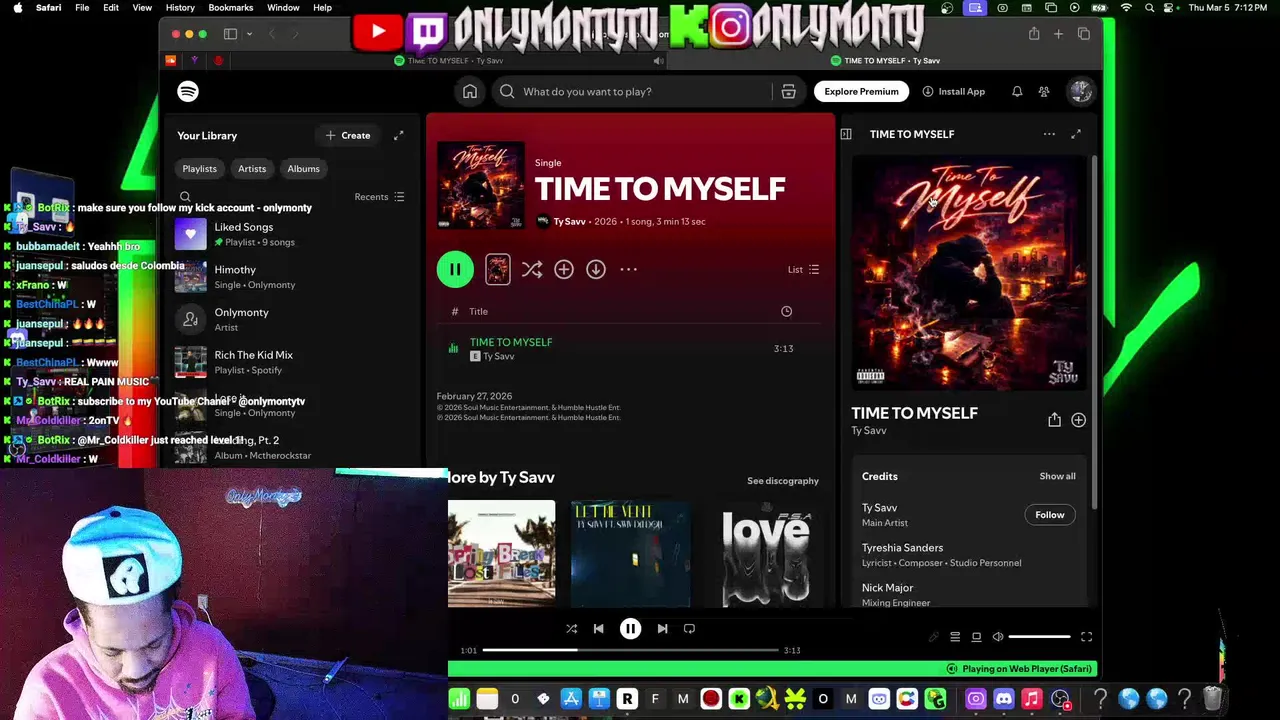Image resolution: width=1280 pixels, height=720 pixels.
Task: Open the See discography link
Action: 783,481
